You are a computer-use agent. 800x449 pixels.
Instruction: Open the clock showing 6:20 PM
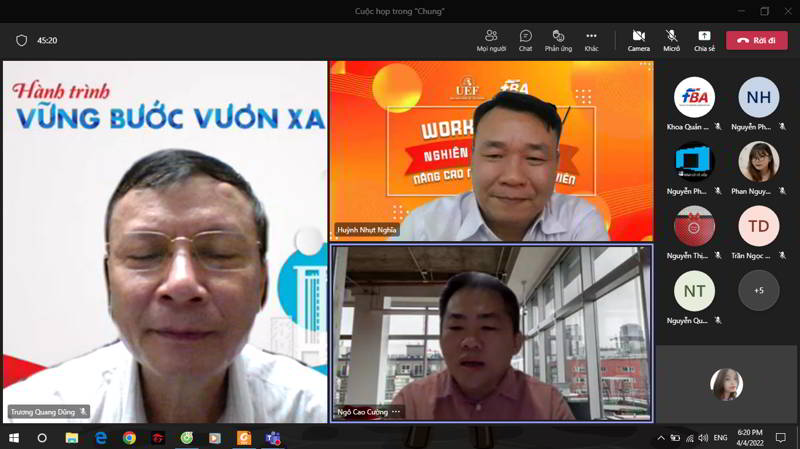749,438
